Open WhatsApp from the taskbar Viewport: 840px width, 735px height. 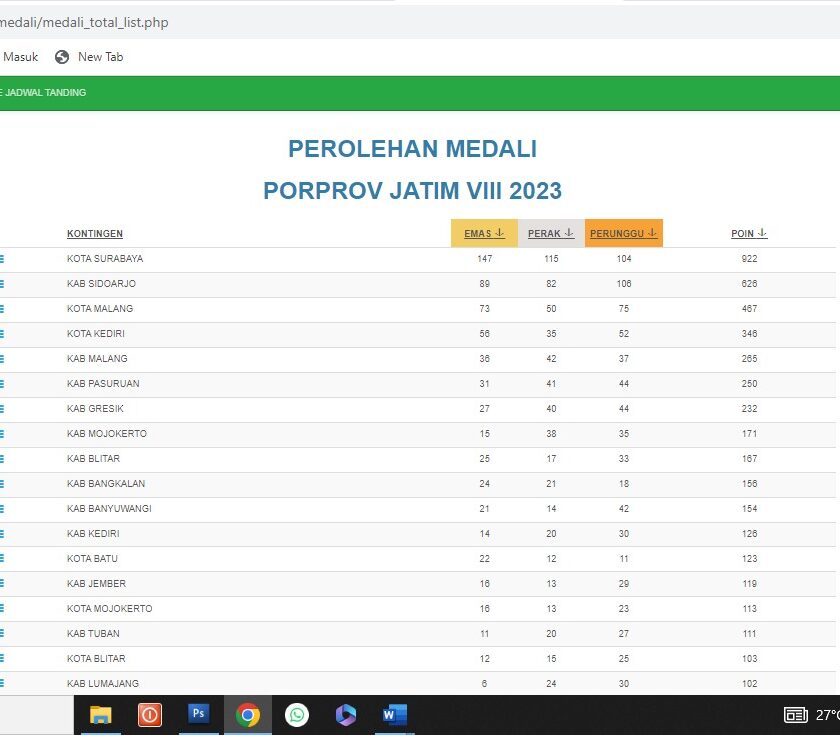tap(297, 715)
